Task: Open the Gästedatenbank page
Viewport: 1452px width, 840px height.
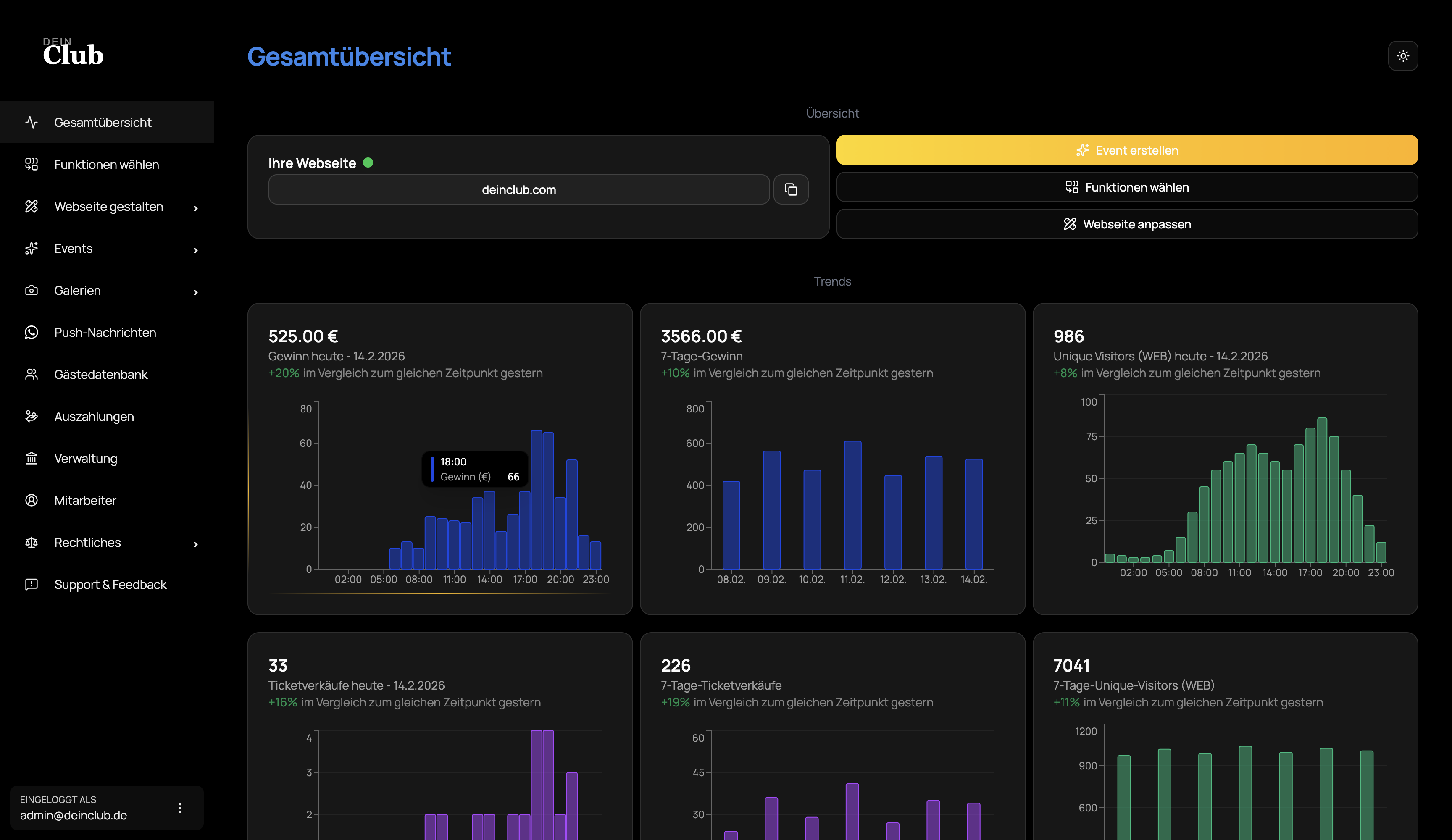Action: click(x=107, y=375)
